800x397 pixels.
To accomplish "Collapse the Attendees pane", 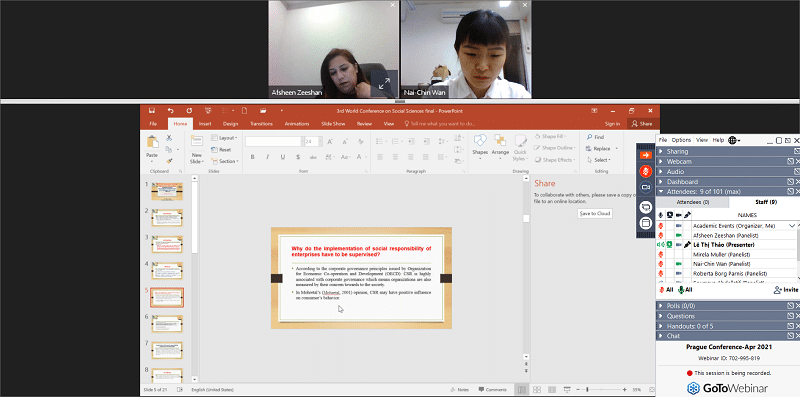I will coord(728,192).
